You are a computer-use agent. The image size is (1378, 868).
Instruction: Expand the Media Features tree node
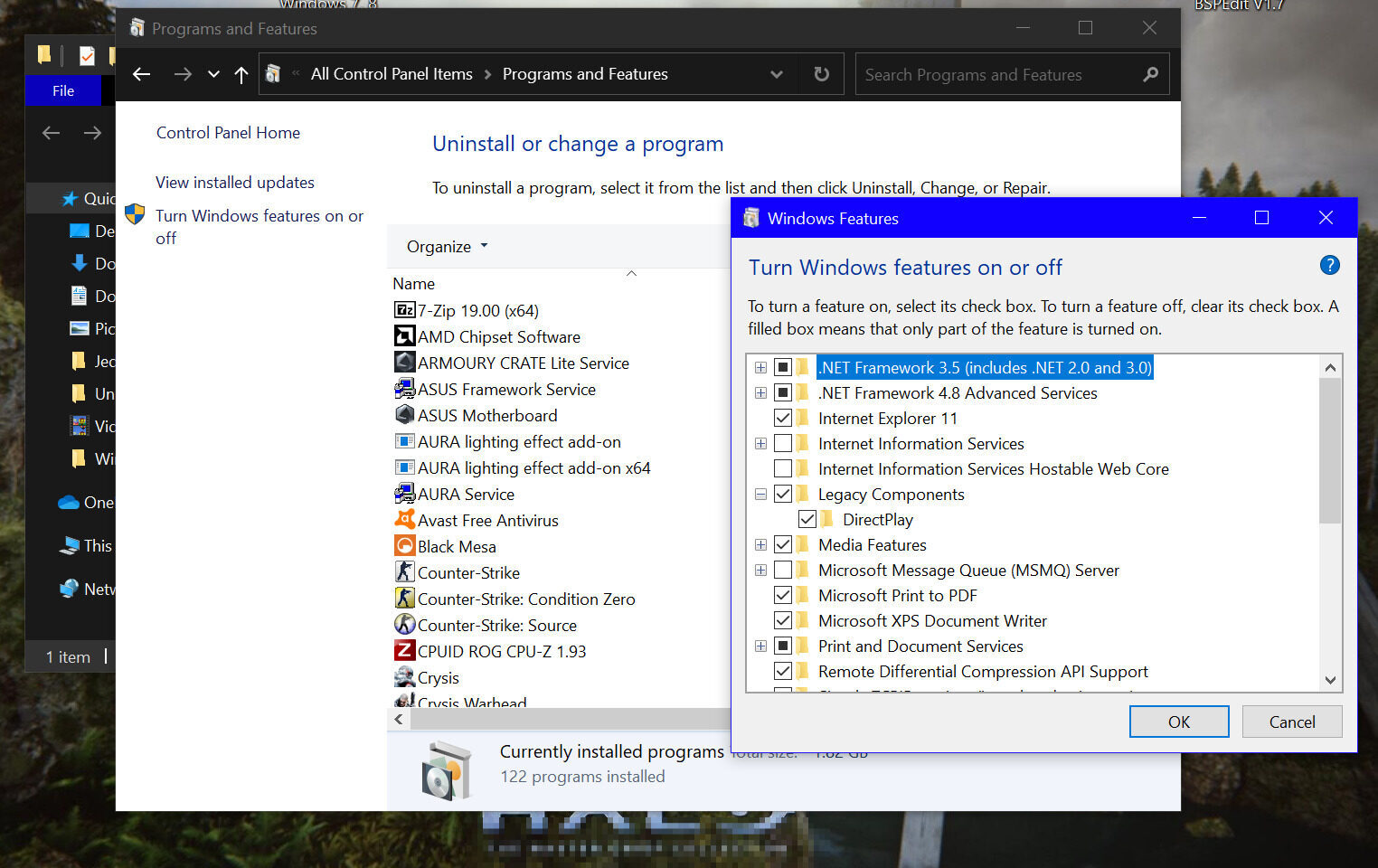click(760, 545)
